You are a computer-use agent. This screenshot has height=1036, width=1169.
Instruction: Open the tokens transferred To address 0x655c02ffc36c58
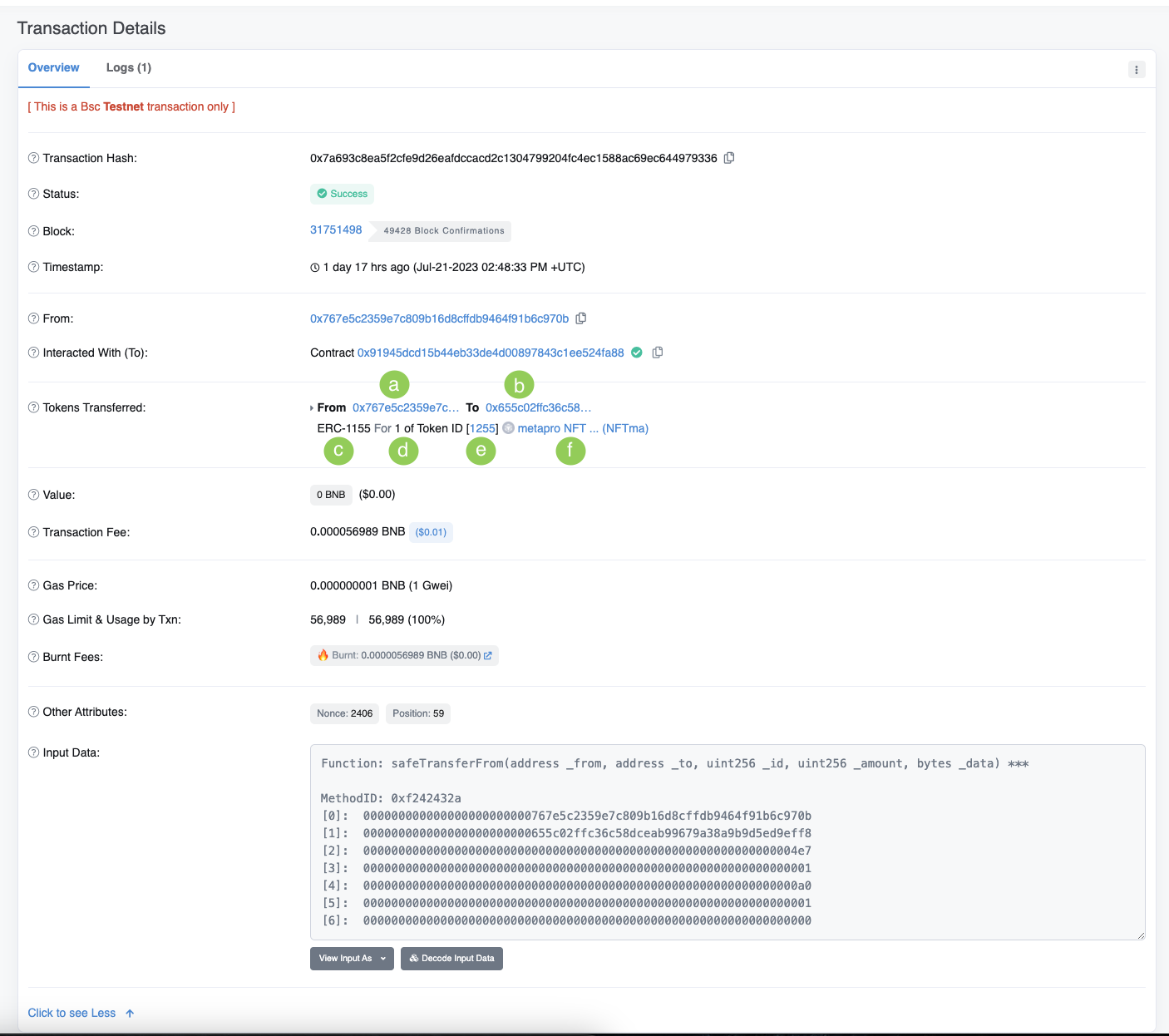click(x=538, y=407)
